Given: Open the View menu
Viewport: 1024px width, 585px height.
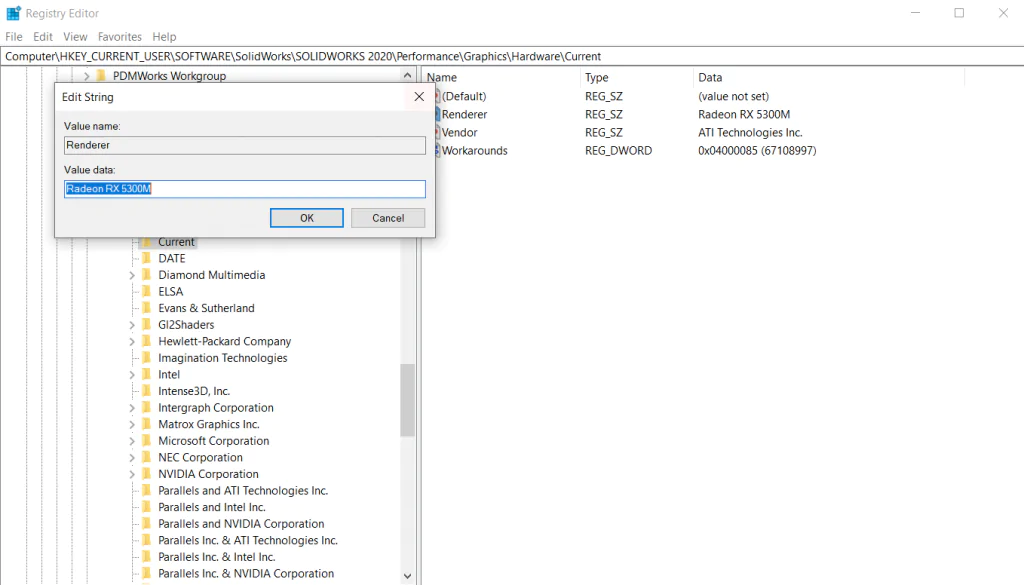Looking at the screenshot, I should click(x=75, y=37).
